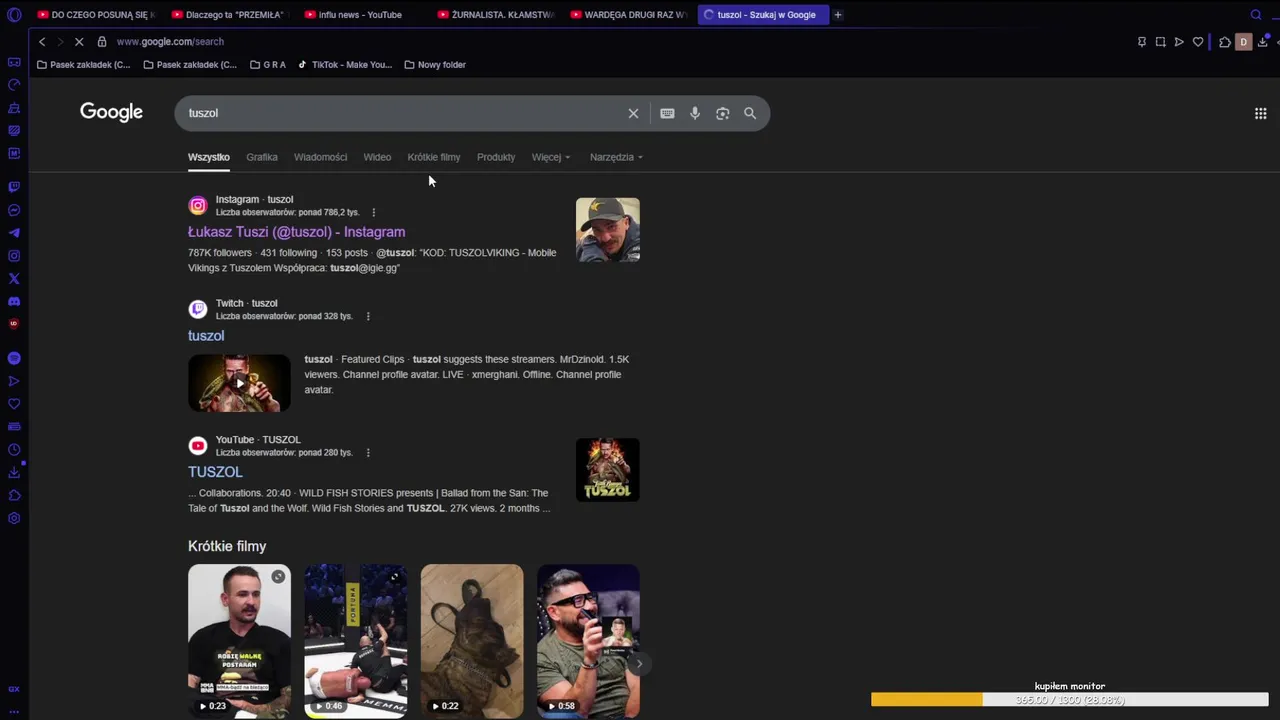Open Telegram in the sidebar
The width and height of the screenshot is (1280, 720).
[x=14, y=233]
